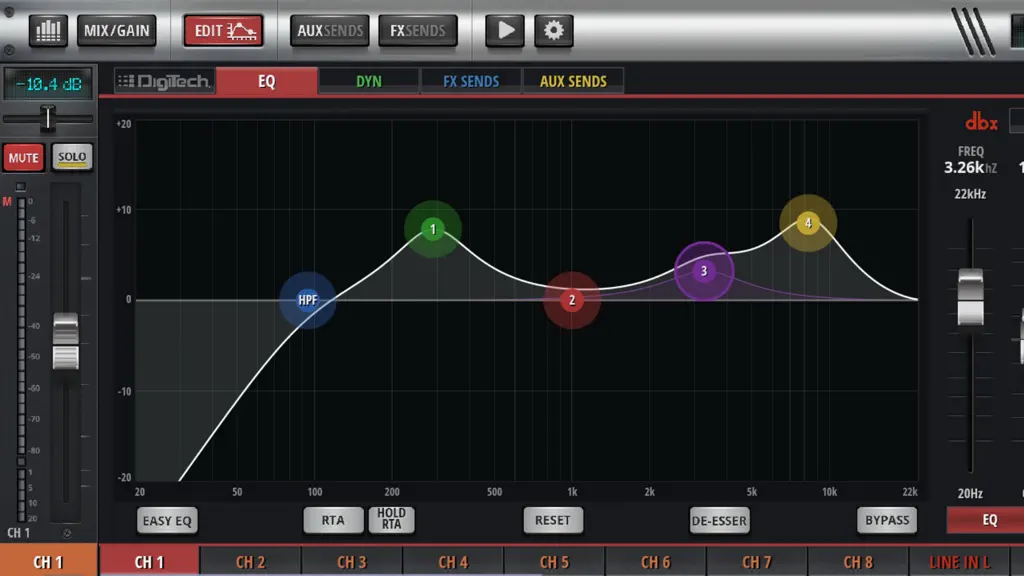Switch to the DYN tab
Screen dimensions: 1024x576
(369, 82)
